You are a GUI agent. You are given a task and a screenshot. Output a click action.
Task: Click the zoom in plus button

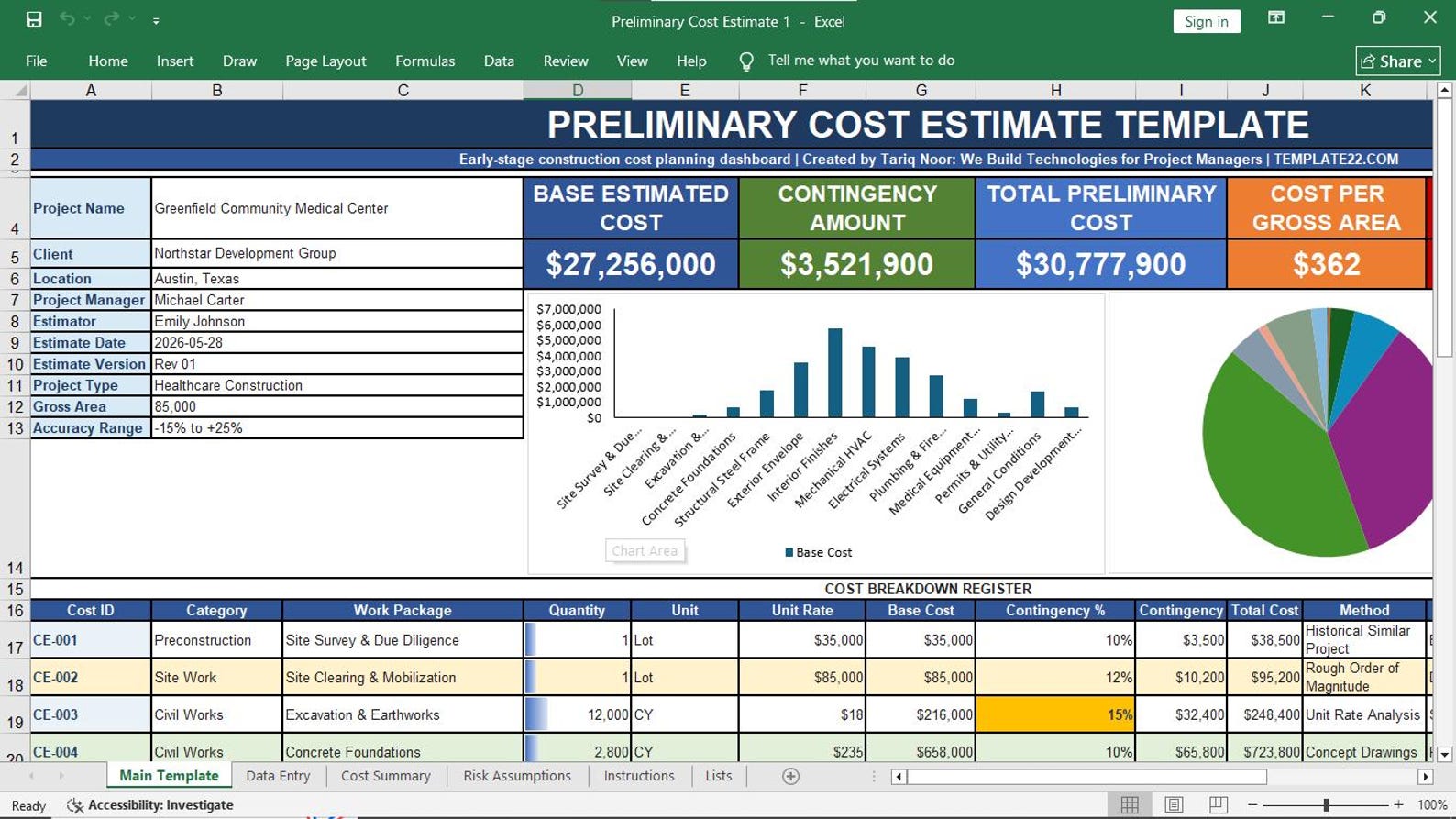pyautogui.click(x=1398, y=804)
